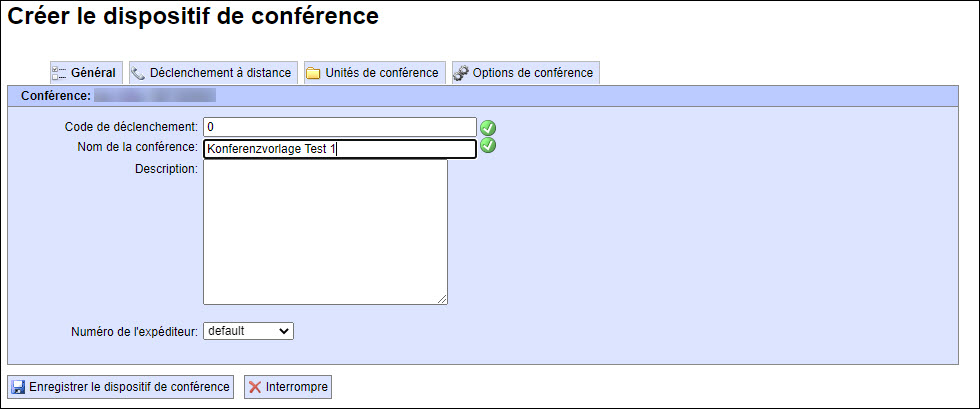Click the floppy disk save icon

[18, 387]
